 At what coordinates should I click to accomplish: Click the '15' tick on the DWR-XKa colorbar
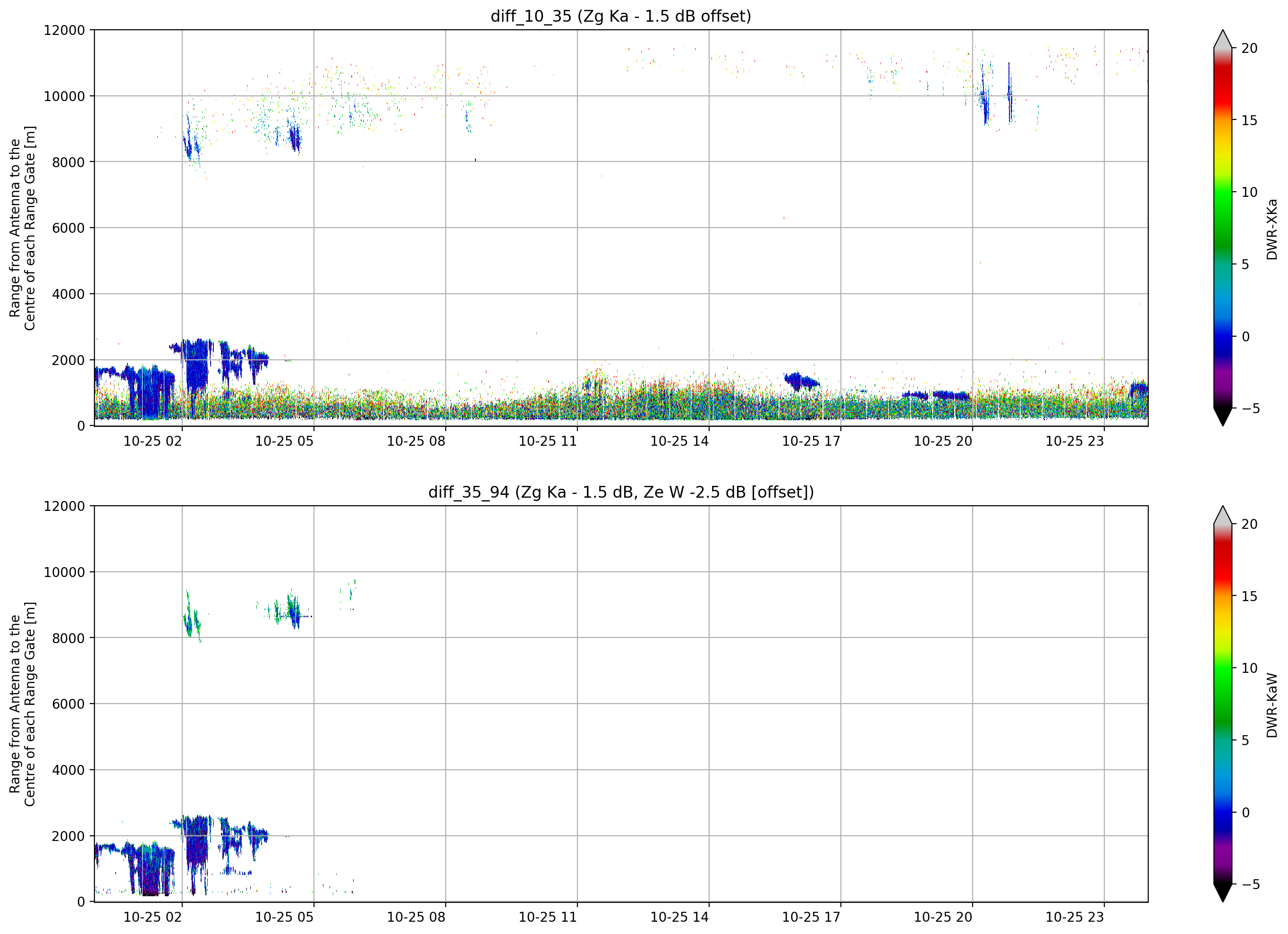point(1249,120)
